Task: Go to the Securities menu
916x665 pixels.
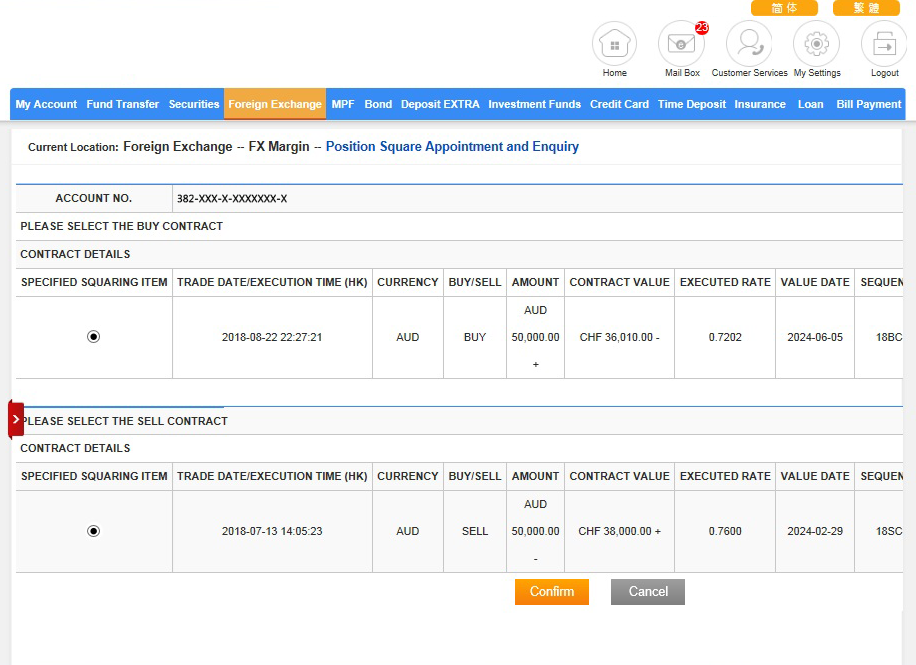Action: [x=194, y=104]
